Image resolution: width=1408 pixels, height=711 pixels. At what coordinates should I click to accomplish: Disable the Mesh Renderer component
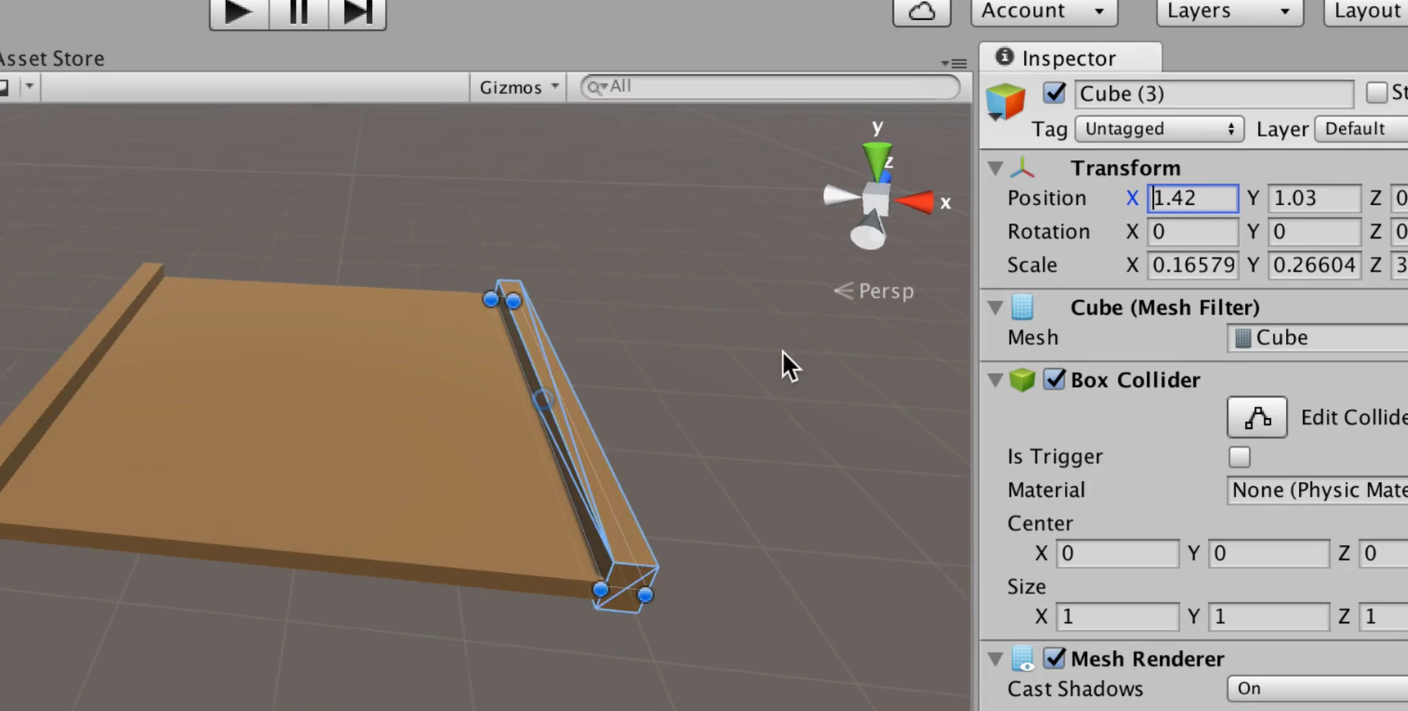pos(1054,659)
